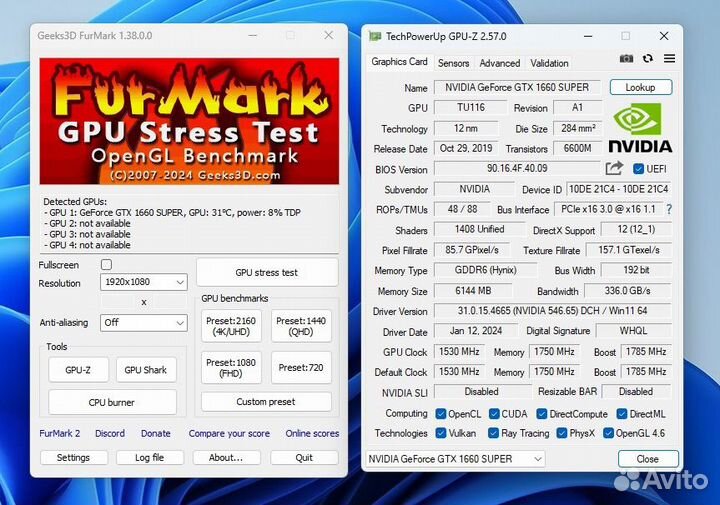The image size is (720, 505).
Task: Click the GPU-Z title bar app icon
Action: click(375, 36)
